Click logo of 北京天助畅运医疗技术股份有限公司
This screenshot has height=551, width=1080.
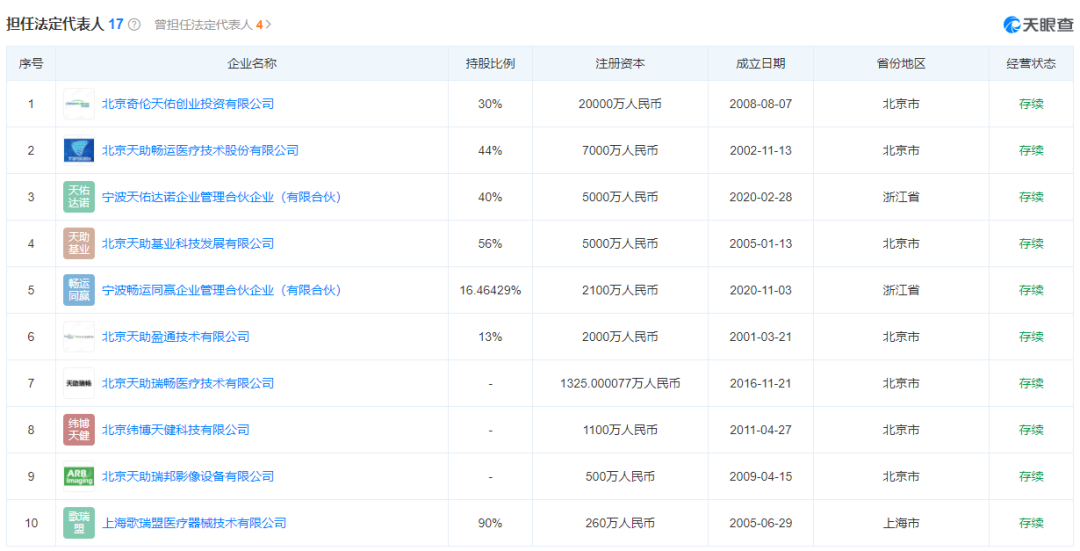click(x=79, y=150)
